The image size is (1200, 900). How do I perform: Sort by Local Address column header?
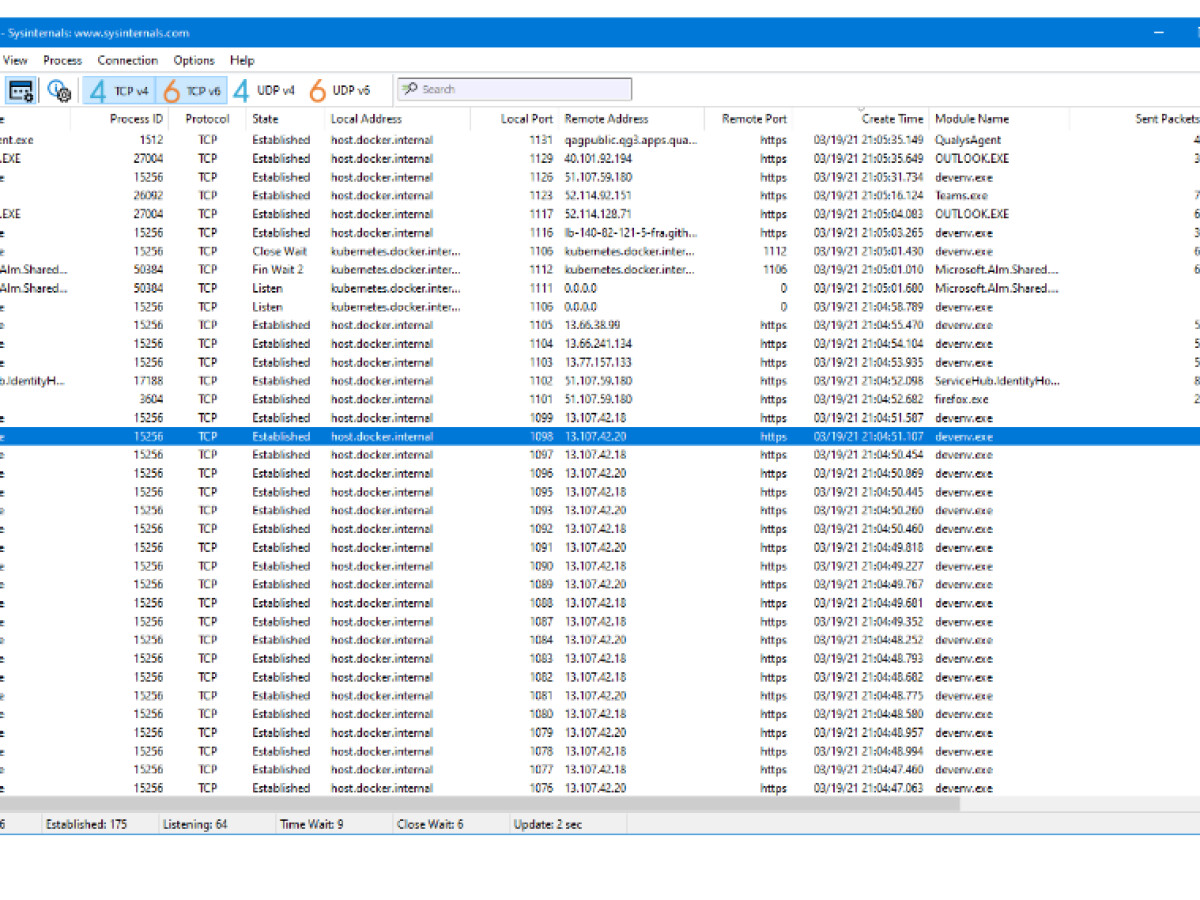coord(366,119)
